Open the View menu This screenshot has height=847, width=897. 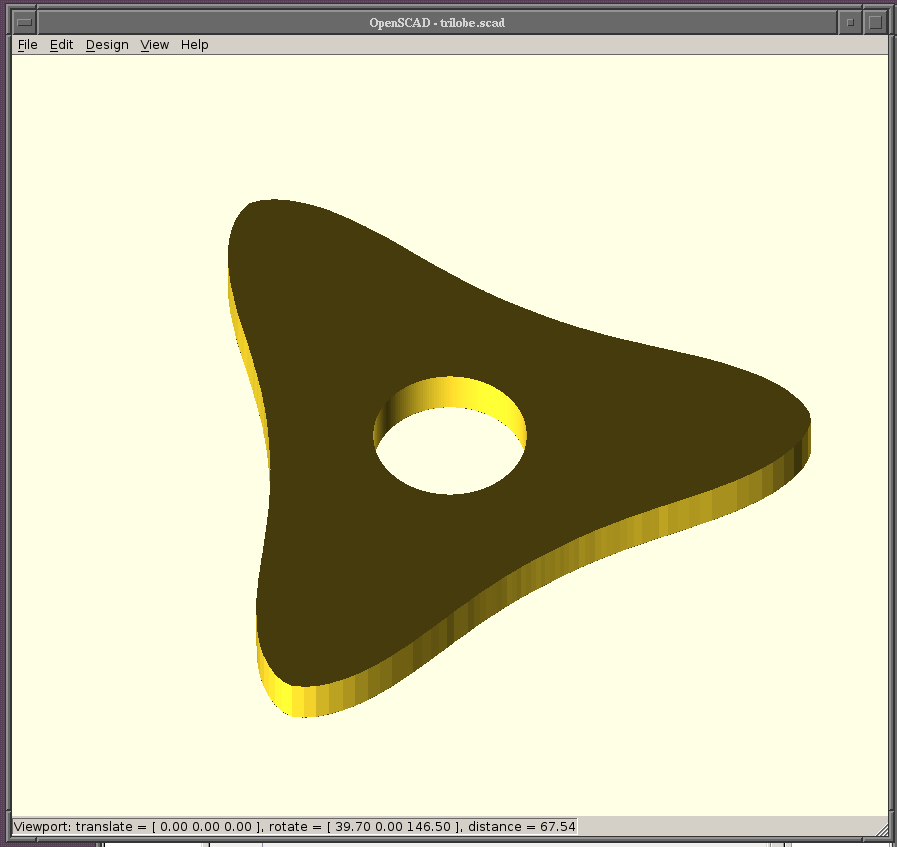click(x=154, y=45)
